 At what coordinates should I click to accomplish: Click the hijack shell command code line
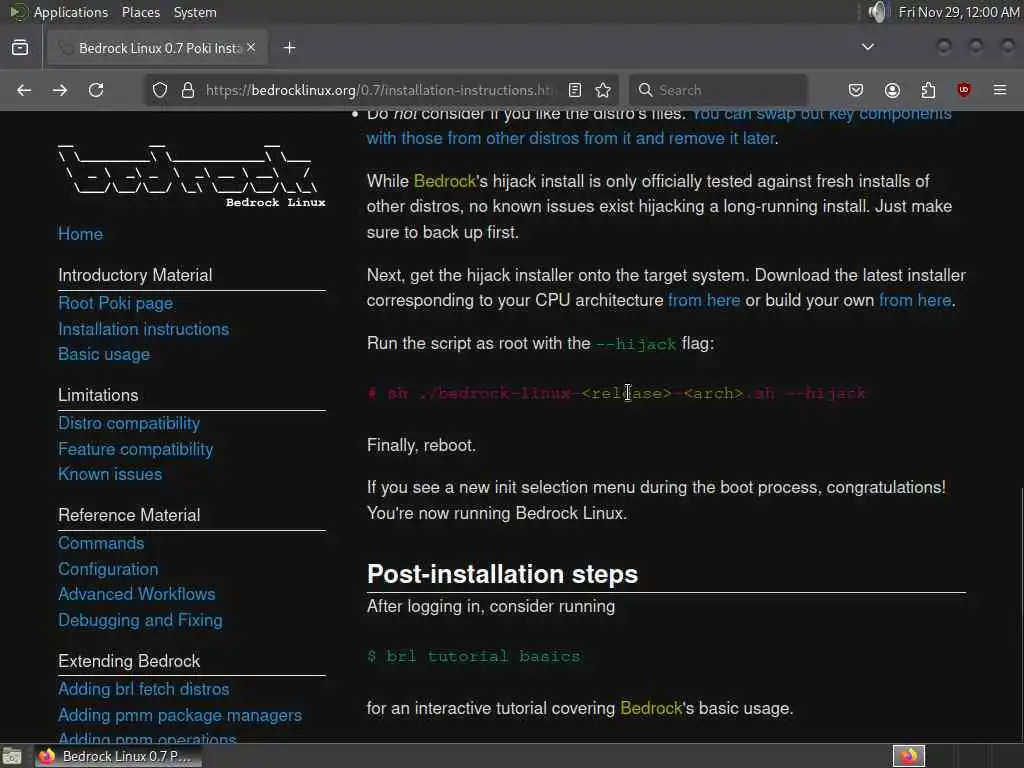pos(616,393)
